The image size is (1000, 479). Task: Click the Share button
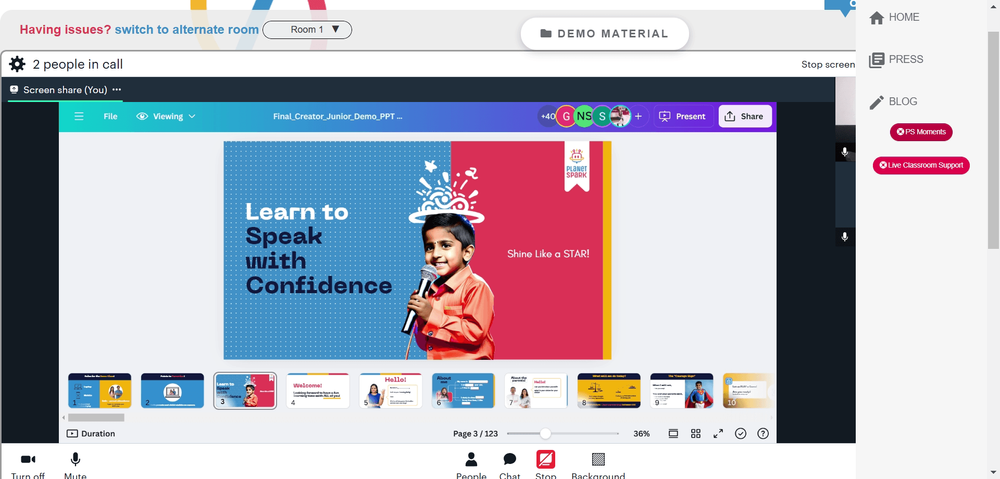coord(745,116)
